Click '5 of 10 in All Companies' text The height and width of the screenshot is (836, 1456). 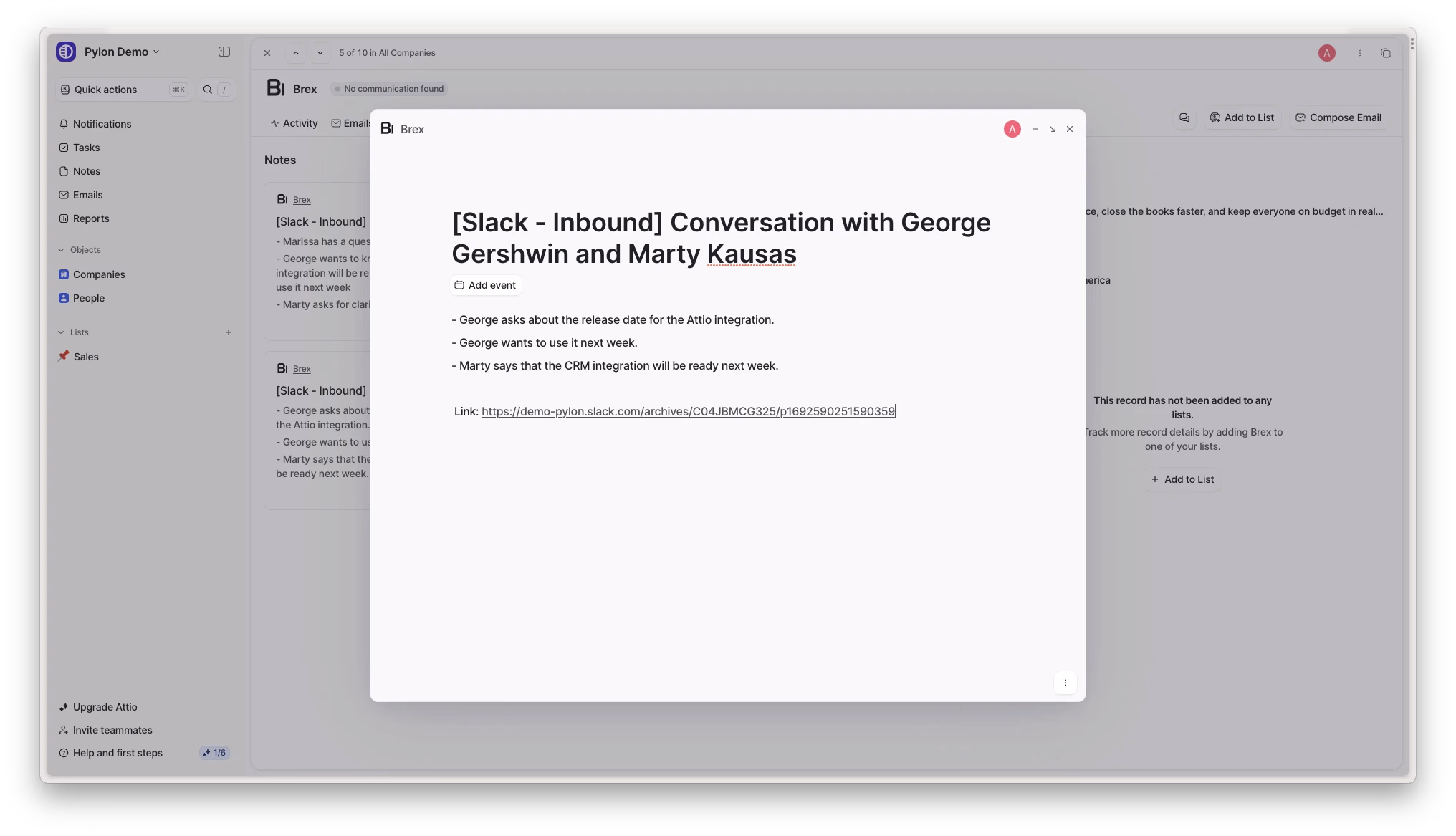click(x=387, y=53)
